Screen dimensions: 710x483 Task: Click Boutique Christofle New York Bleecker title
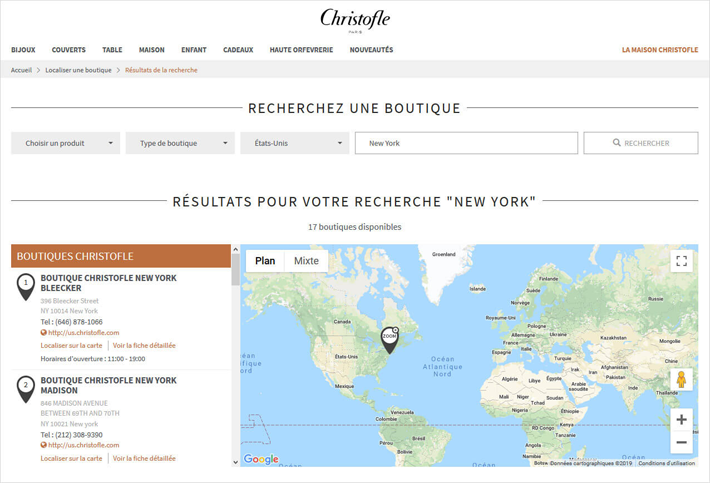click(x=109, y=283)
